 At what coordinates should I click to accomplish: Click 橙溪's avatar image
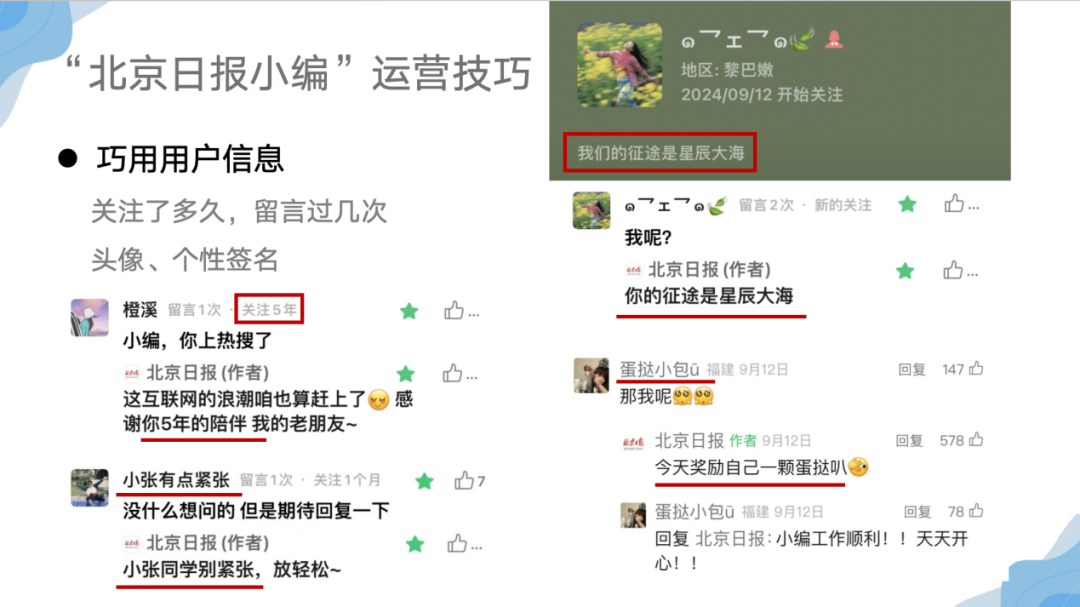[x=90, y=317]
